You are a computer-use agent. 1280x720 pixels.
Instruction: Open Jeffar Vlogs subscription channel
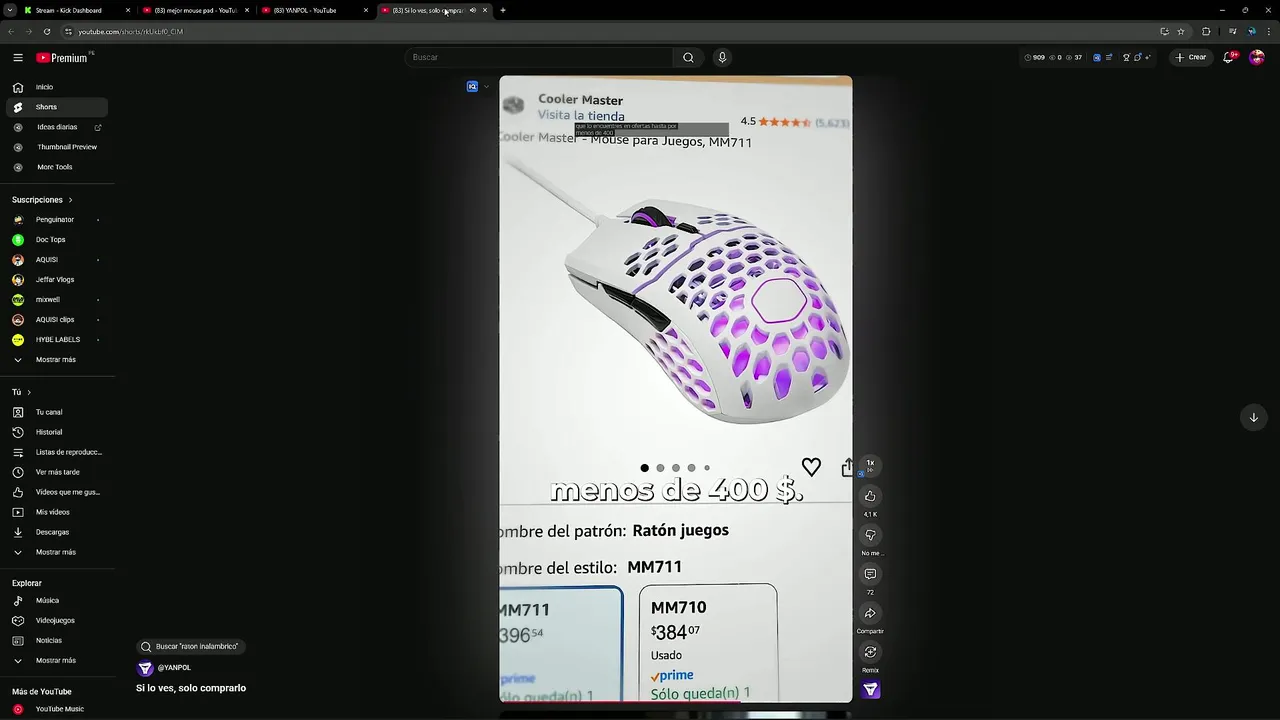click(57, 279)
